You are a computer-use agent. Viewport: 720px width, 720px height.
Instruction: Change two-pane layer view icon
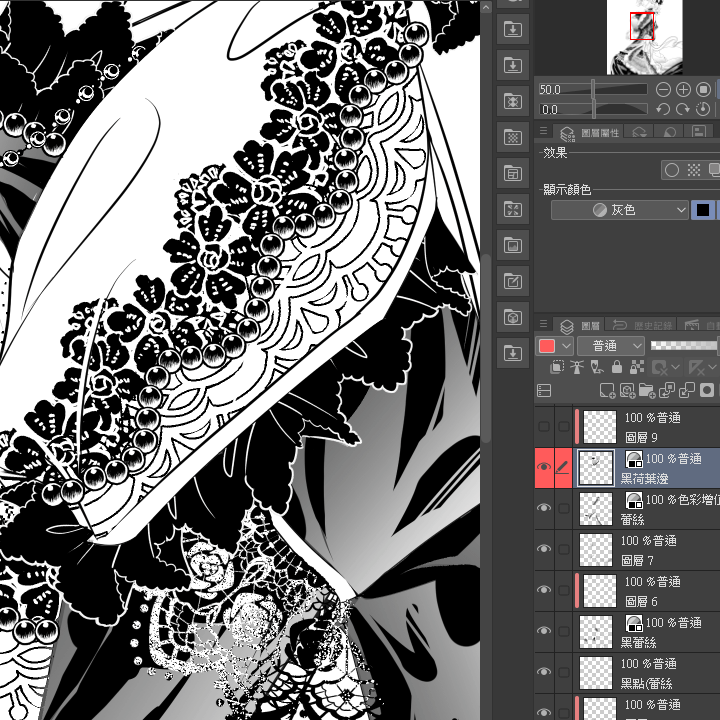[x=544, y=391]
